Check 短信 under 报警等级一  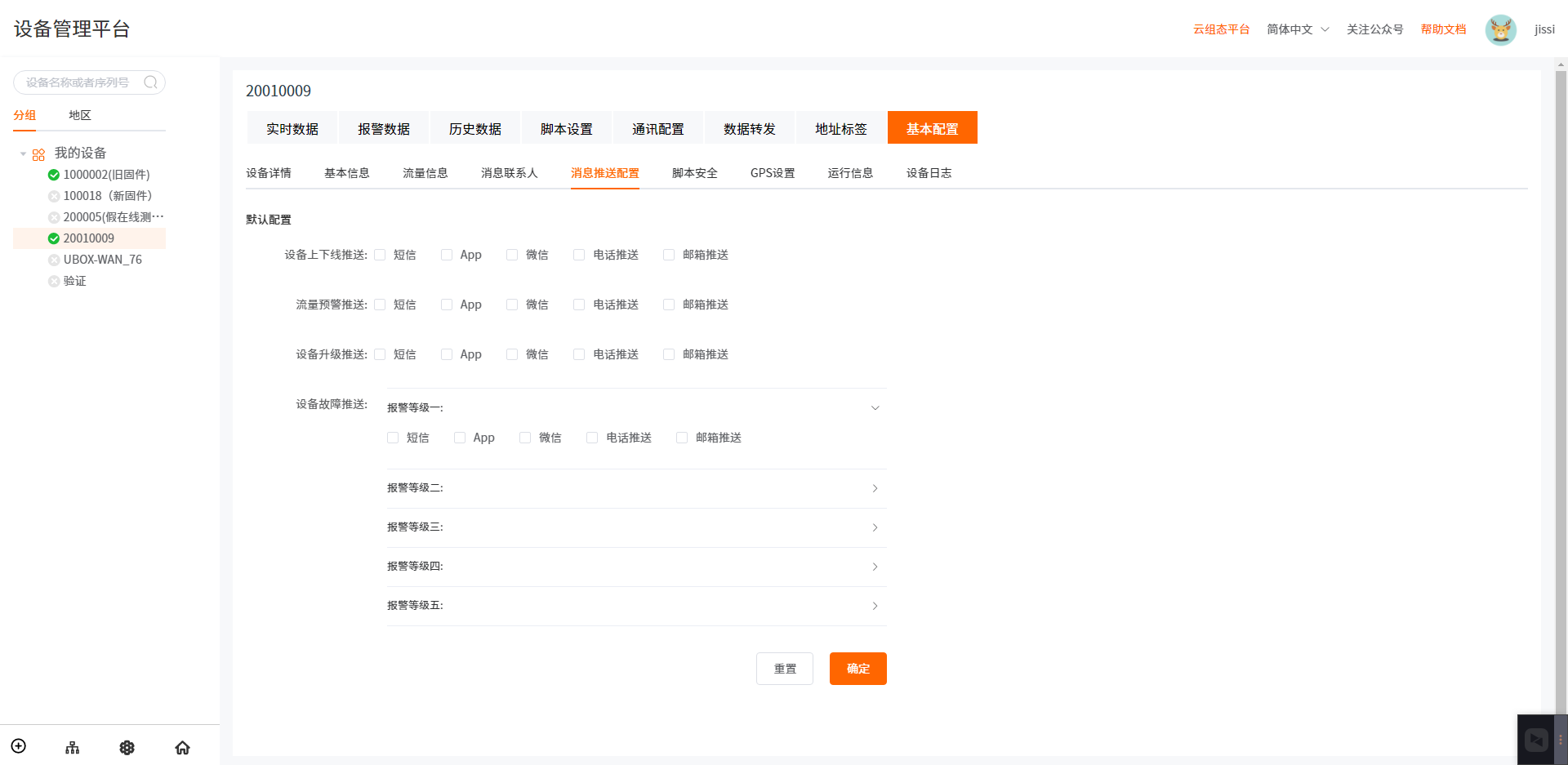pos(393,438)
